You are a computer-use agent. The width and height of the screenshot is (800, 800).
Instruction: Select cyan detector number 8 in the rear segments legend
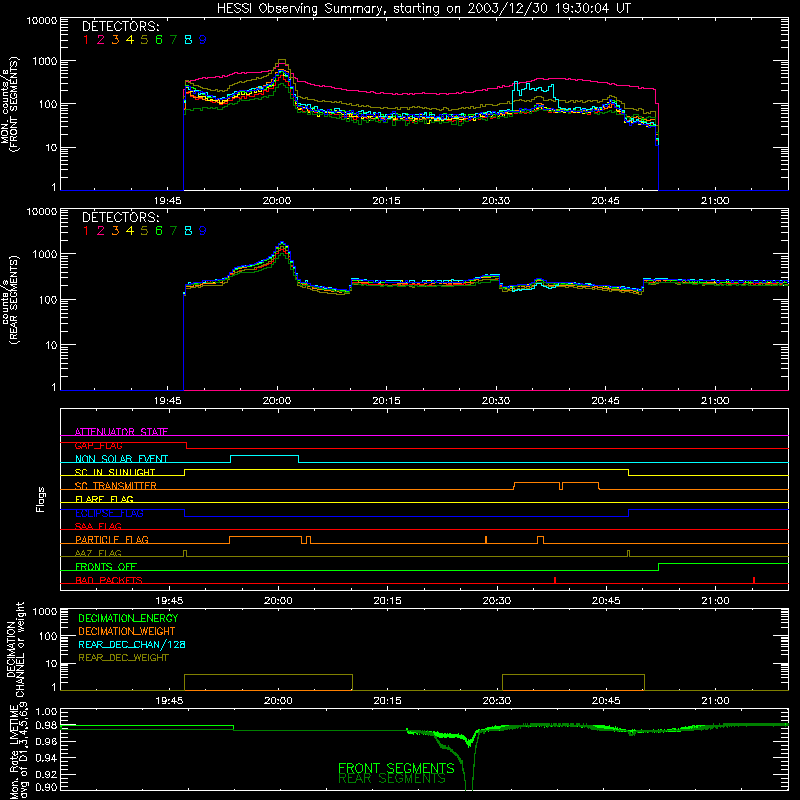coord(188,231)
